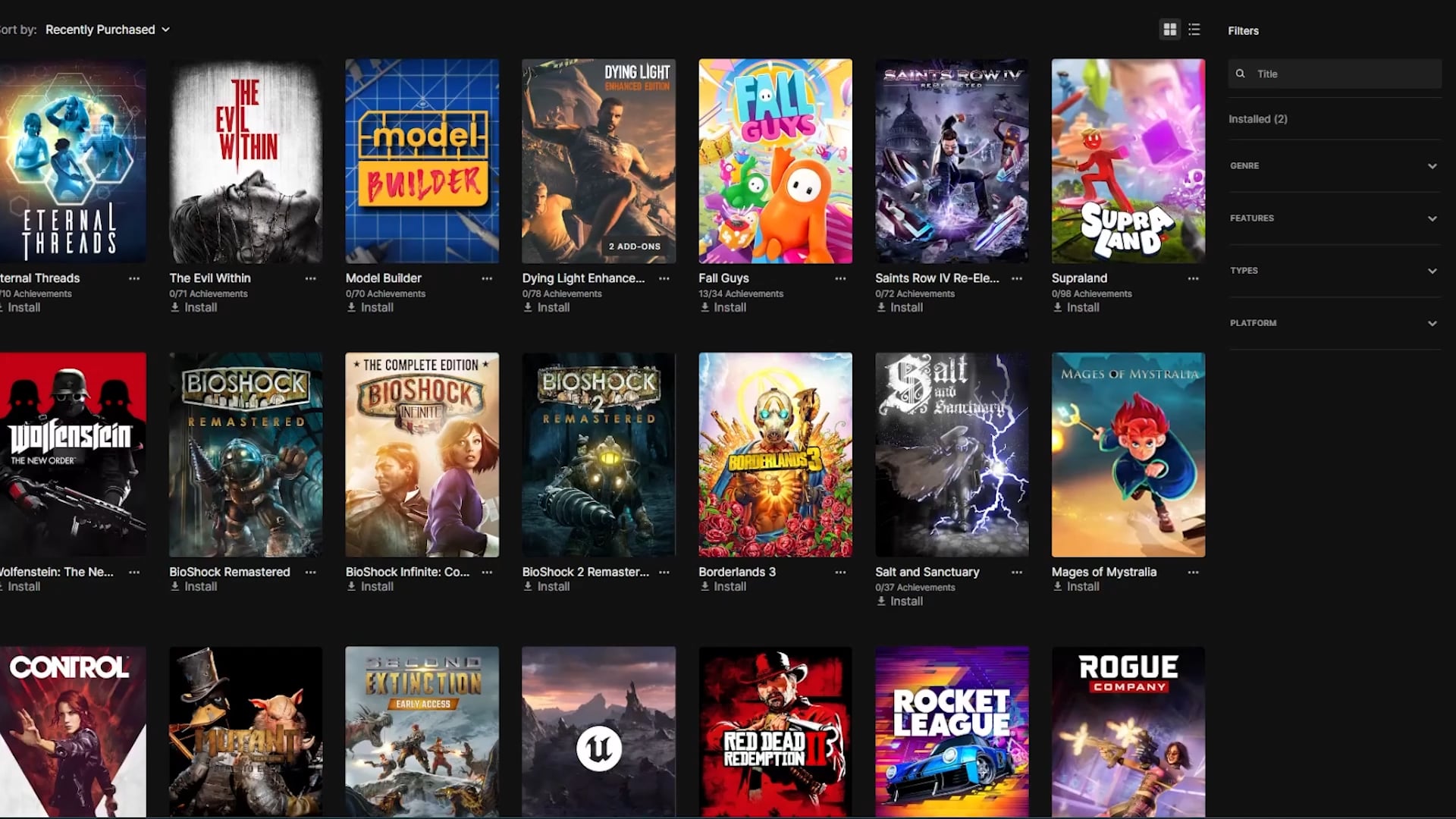Install Supraland
This screenshot has width=1456, height=819.
click(1076, 307)
